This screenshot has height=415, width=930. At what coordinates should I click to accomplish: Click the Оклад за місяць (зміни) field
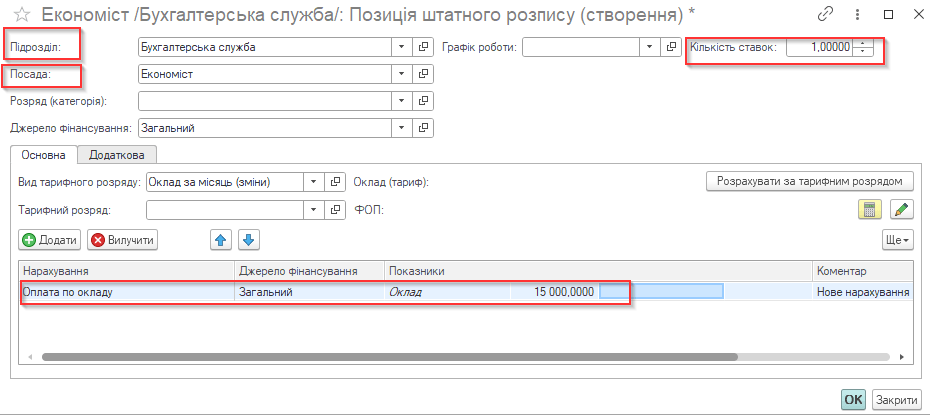pyautogui.click(x=225, y=182)
